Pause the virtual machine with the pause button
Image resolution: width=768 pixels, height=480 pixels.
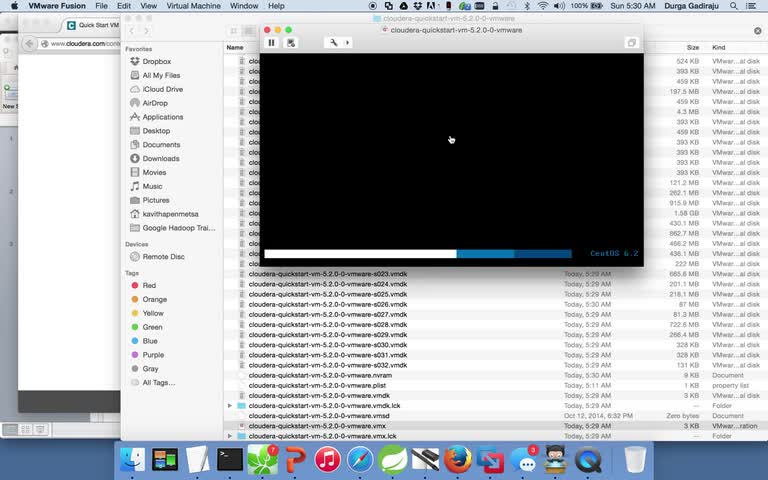[271, 43]
